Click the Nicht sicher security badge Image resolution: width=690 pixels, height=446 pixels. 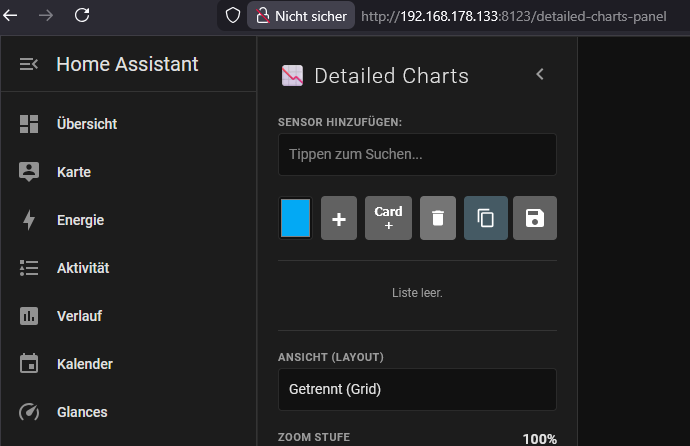301,16
